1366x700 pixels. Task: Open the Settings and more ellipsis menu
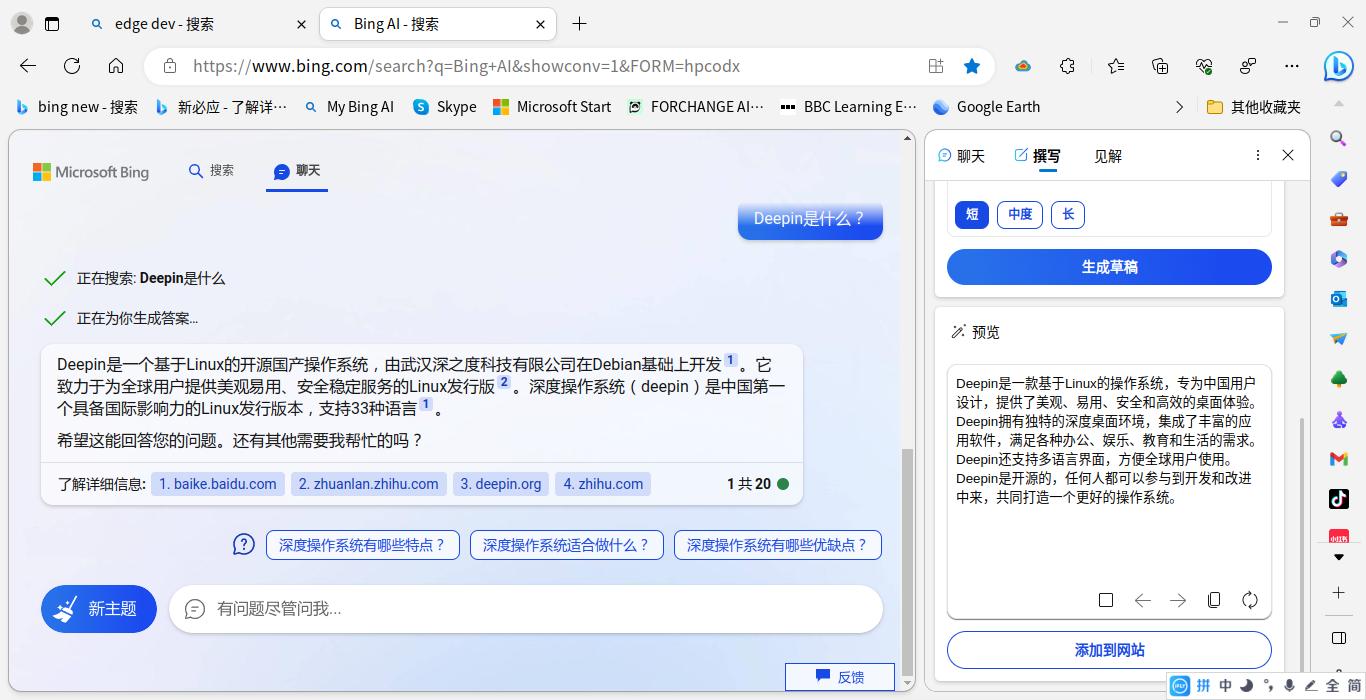coord(1292,66)
